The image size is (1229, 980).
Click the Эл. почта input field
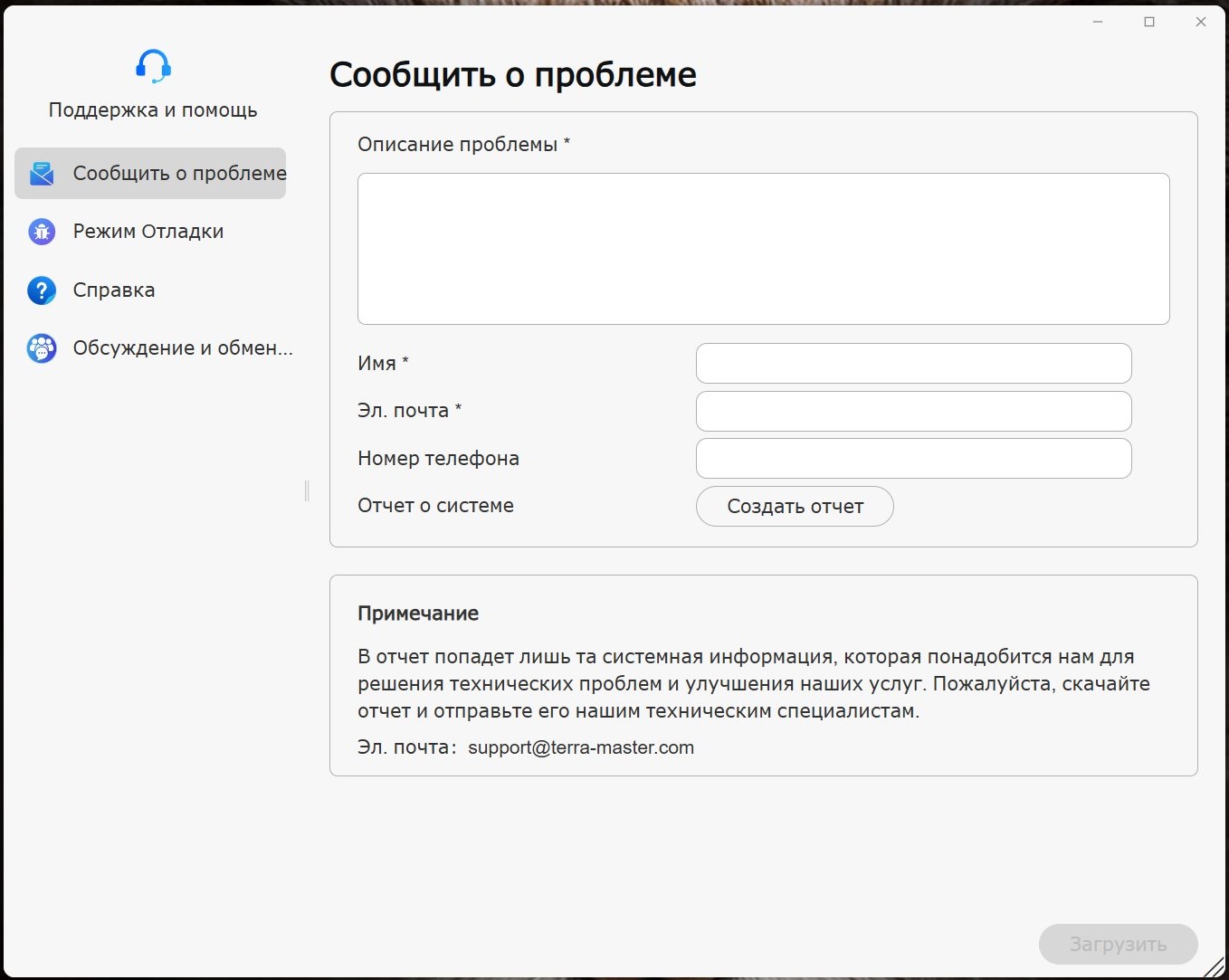(x=913, y=412)
